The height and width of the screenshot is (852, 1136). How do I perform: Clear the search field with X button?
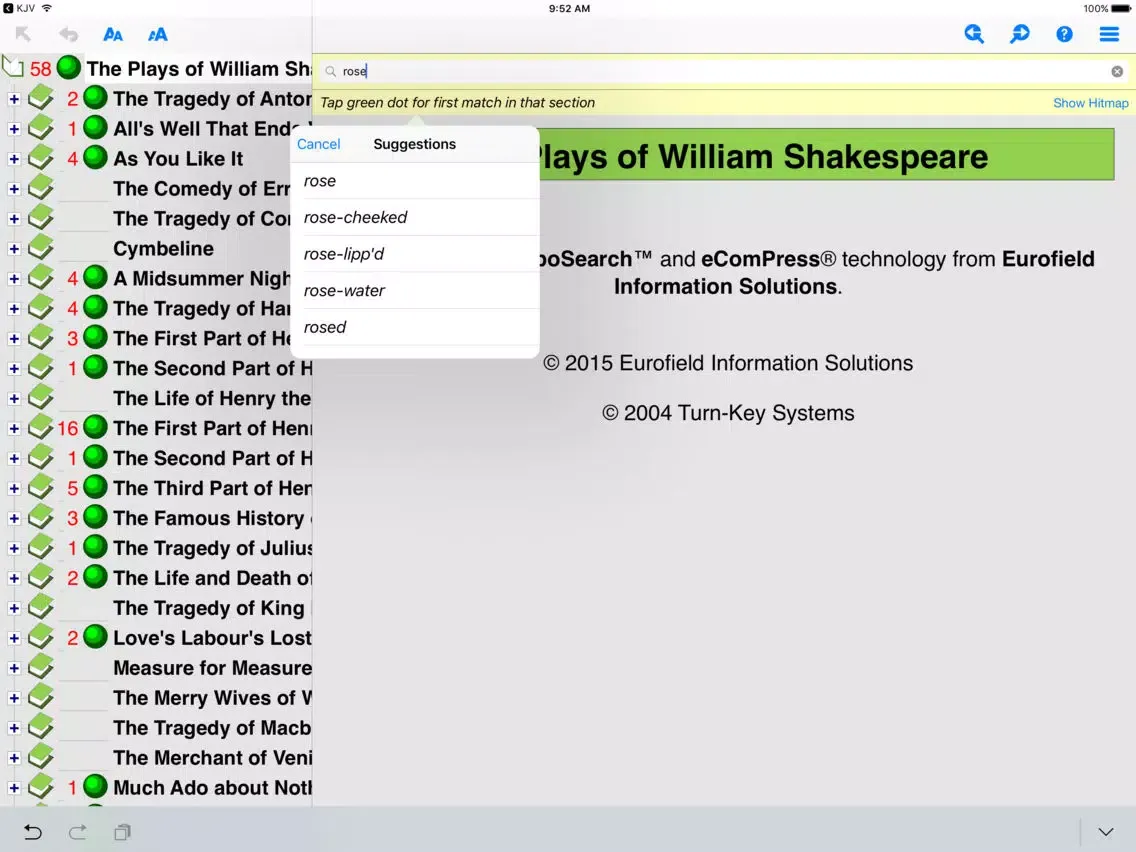click(1117, 71)
